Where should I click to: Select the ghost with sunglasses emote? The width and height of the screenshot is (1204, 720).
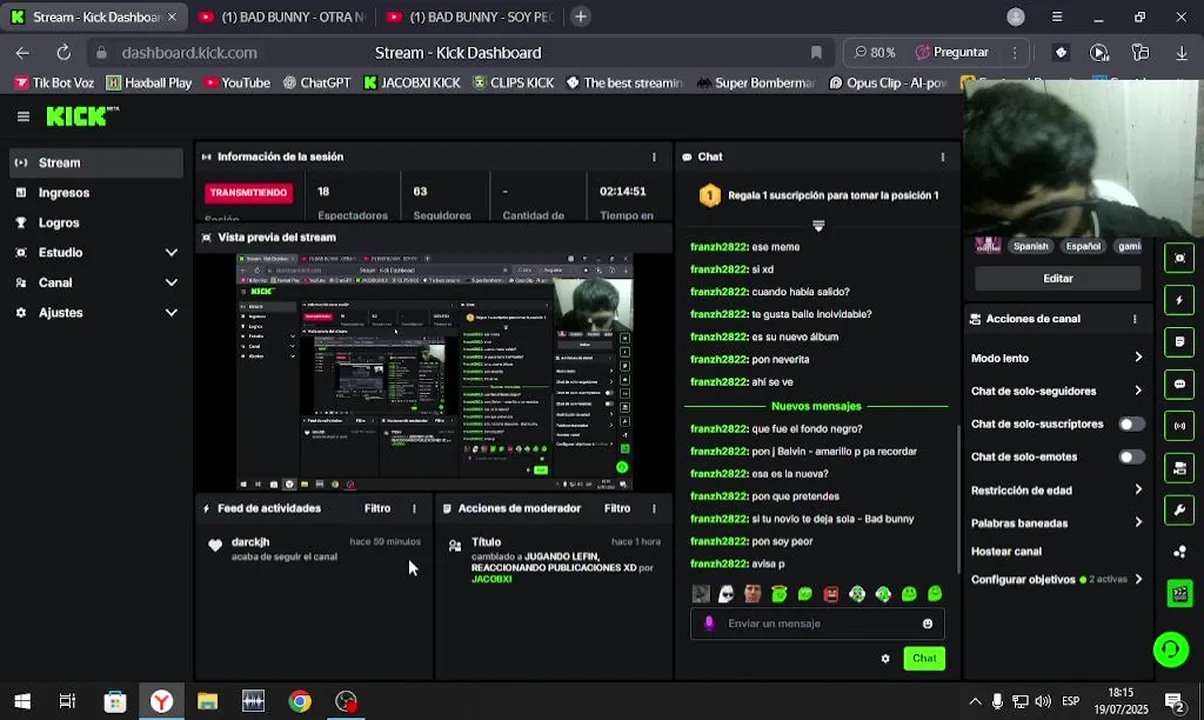point(727,594)
